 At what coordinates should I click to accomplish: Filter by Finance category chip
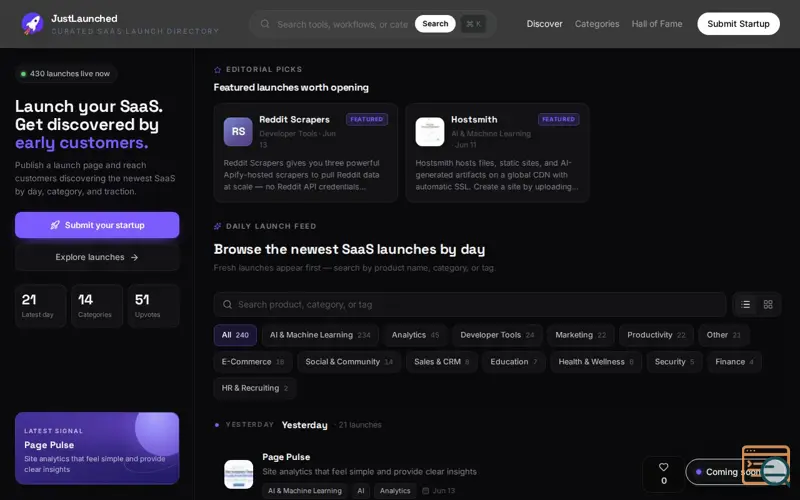tap(734, 362)
